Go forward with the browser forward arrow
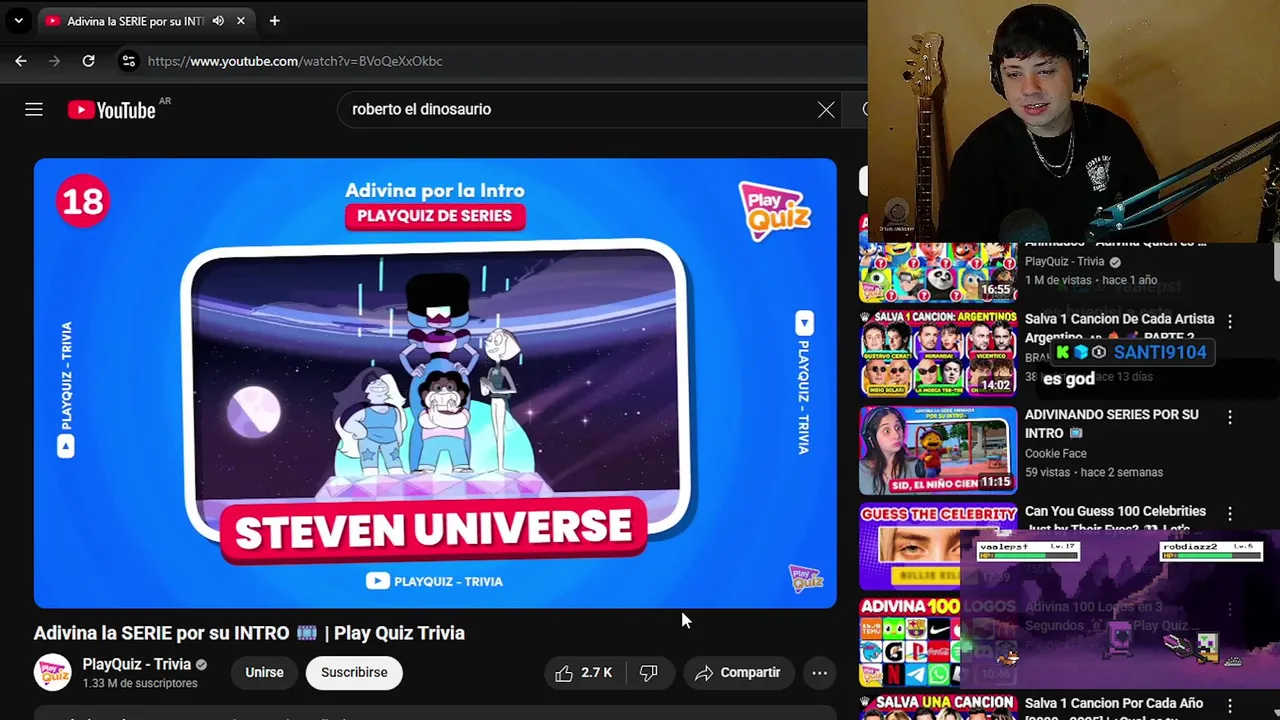Screen dimensions: 1280x720 click(x=54, y=61)
